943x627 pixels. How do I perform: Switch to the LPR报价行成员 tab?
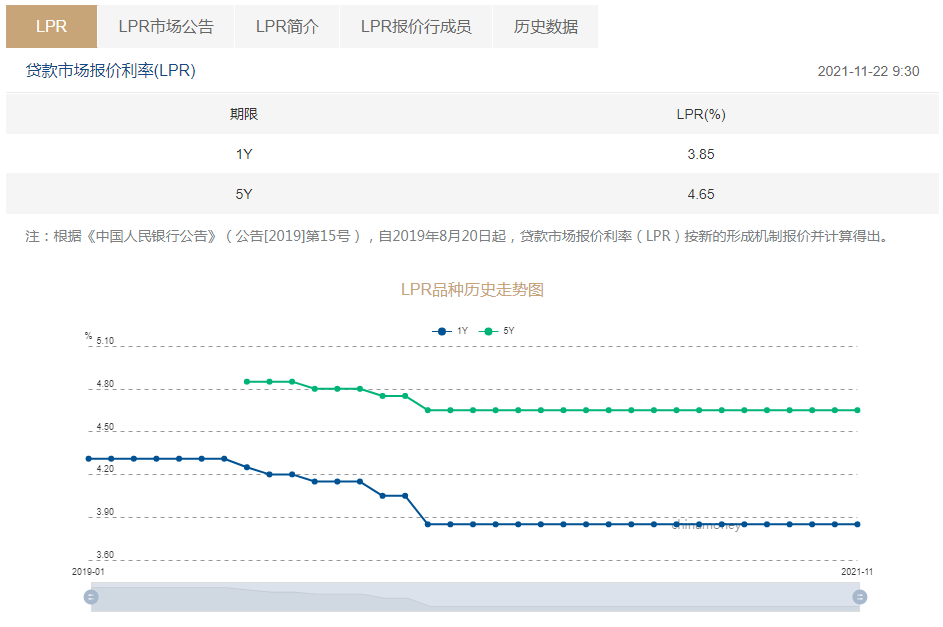[416, 27]
